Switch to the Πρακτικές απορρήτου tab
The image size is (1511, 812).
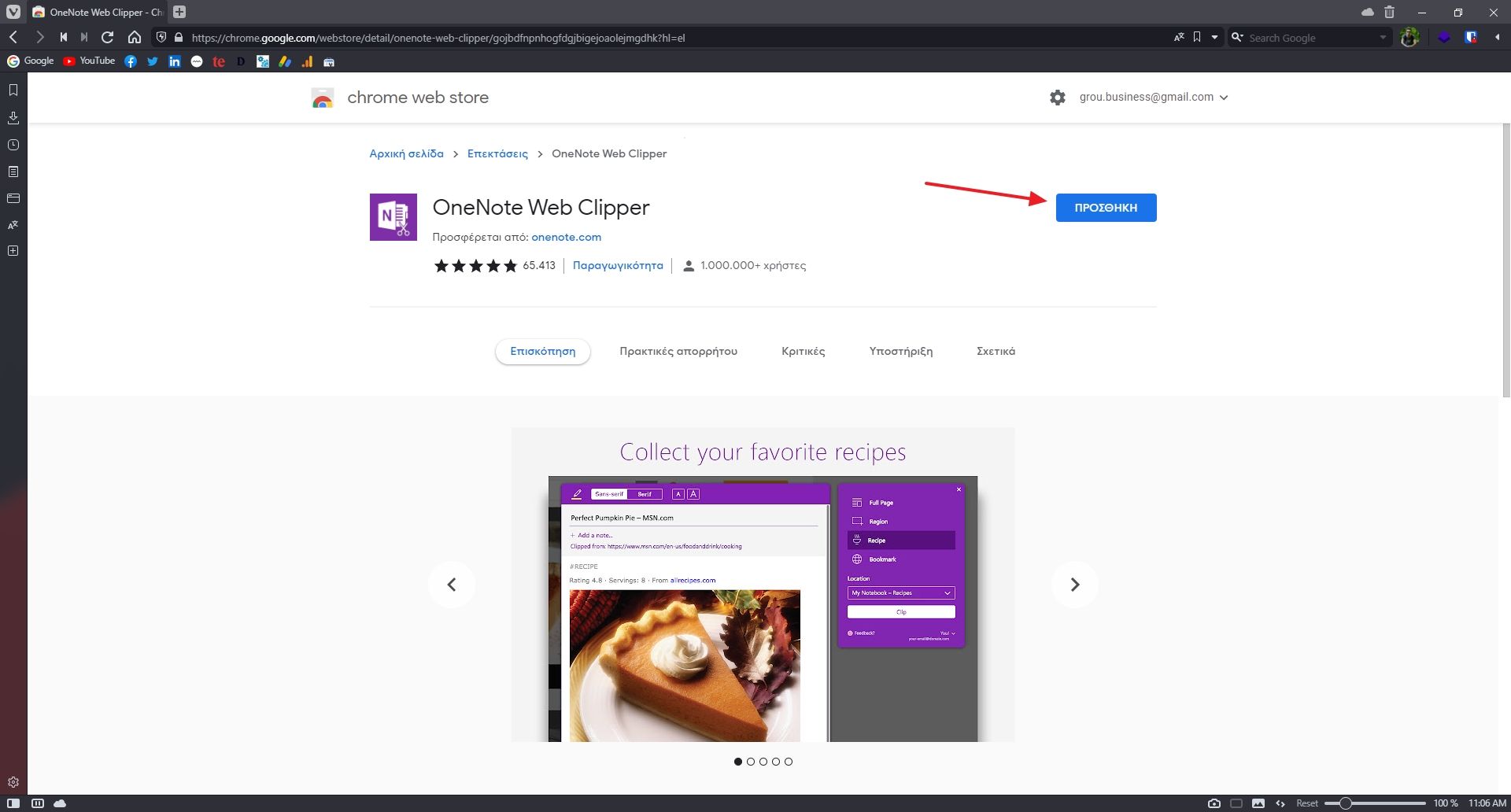click(678, 351)
